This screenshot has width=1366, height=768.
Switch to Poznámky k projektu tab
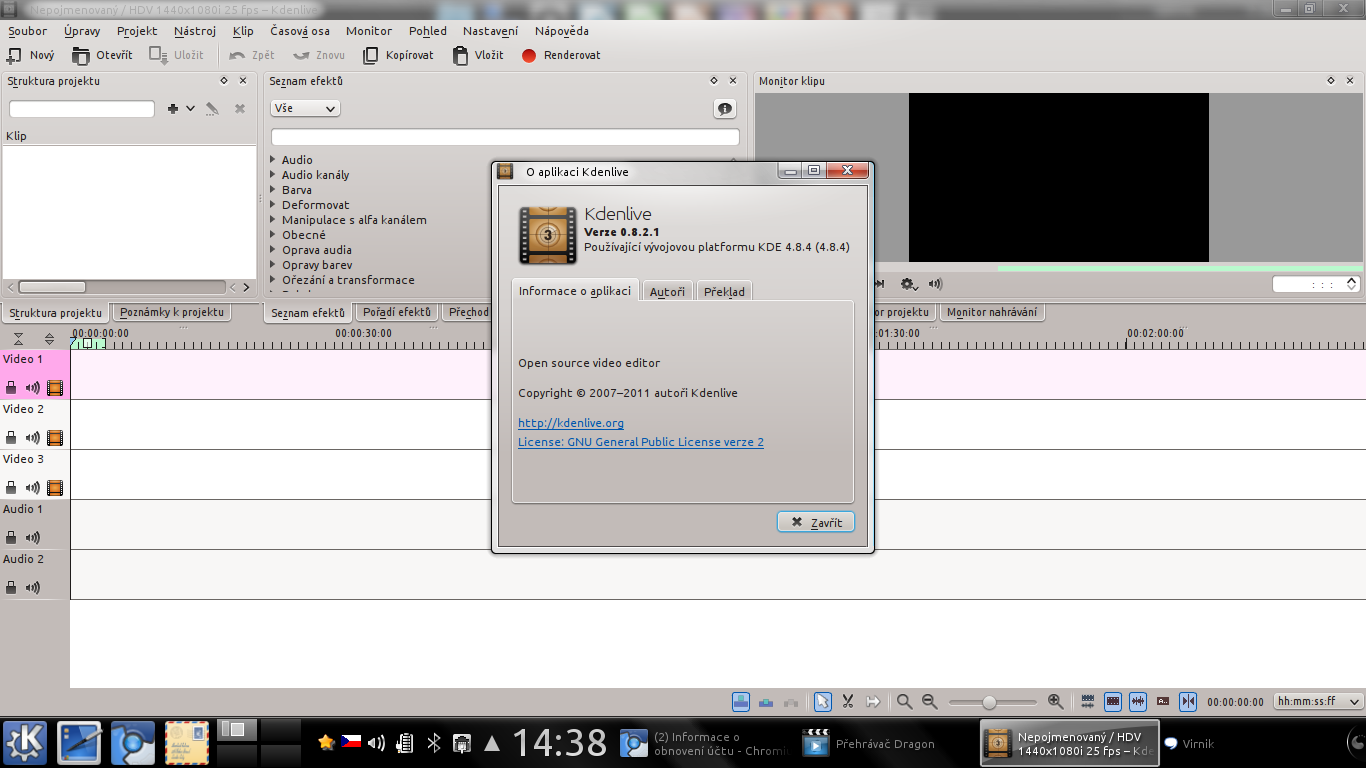point(171,312)
